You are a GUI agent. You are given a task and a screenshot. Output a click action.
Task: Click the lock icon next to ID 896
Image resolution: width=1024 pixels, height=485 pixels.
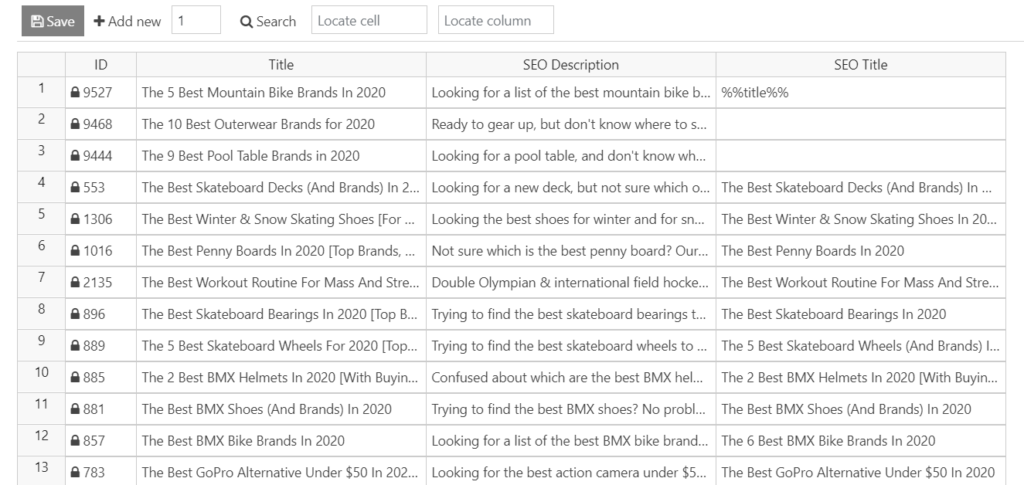[x=75, y=314]
